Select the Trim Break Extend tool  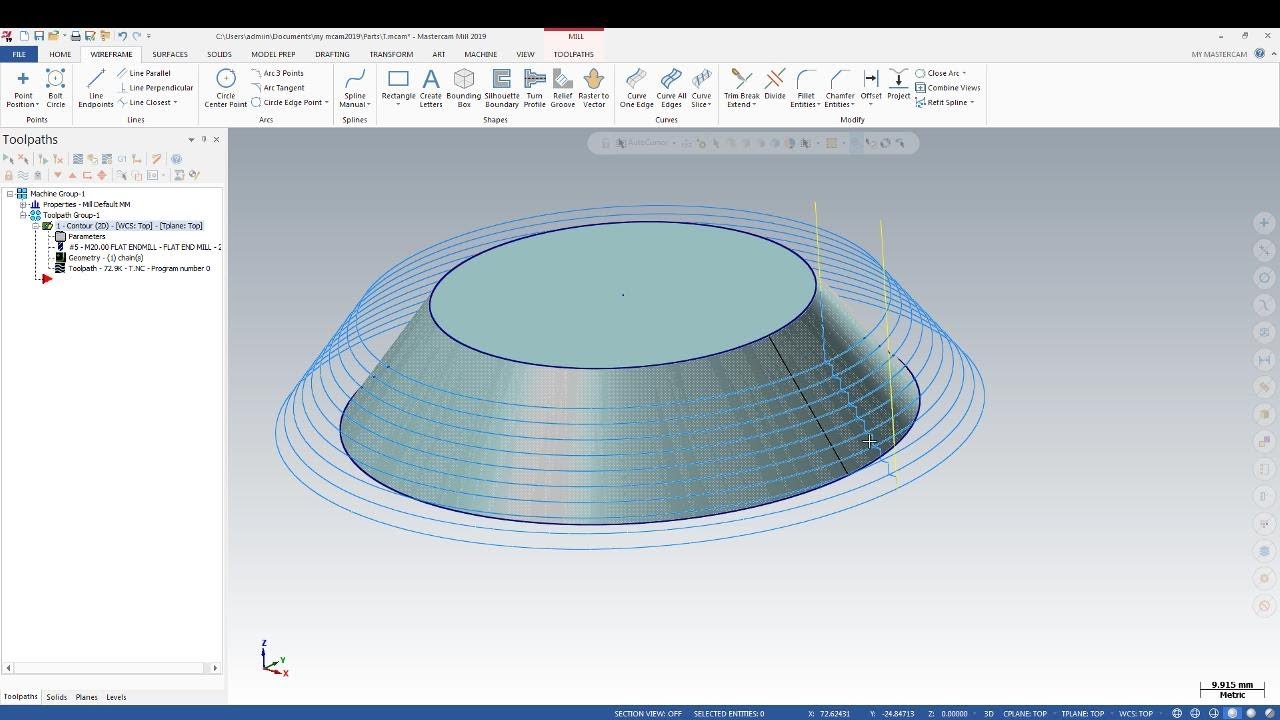point(742,88)
